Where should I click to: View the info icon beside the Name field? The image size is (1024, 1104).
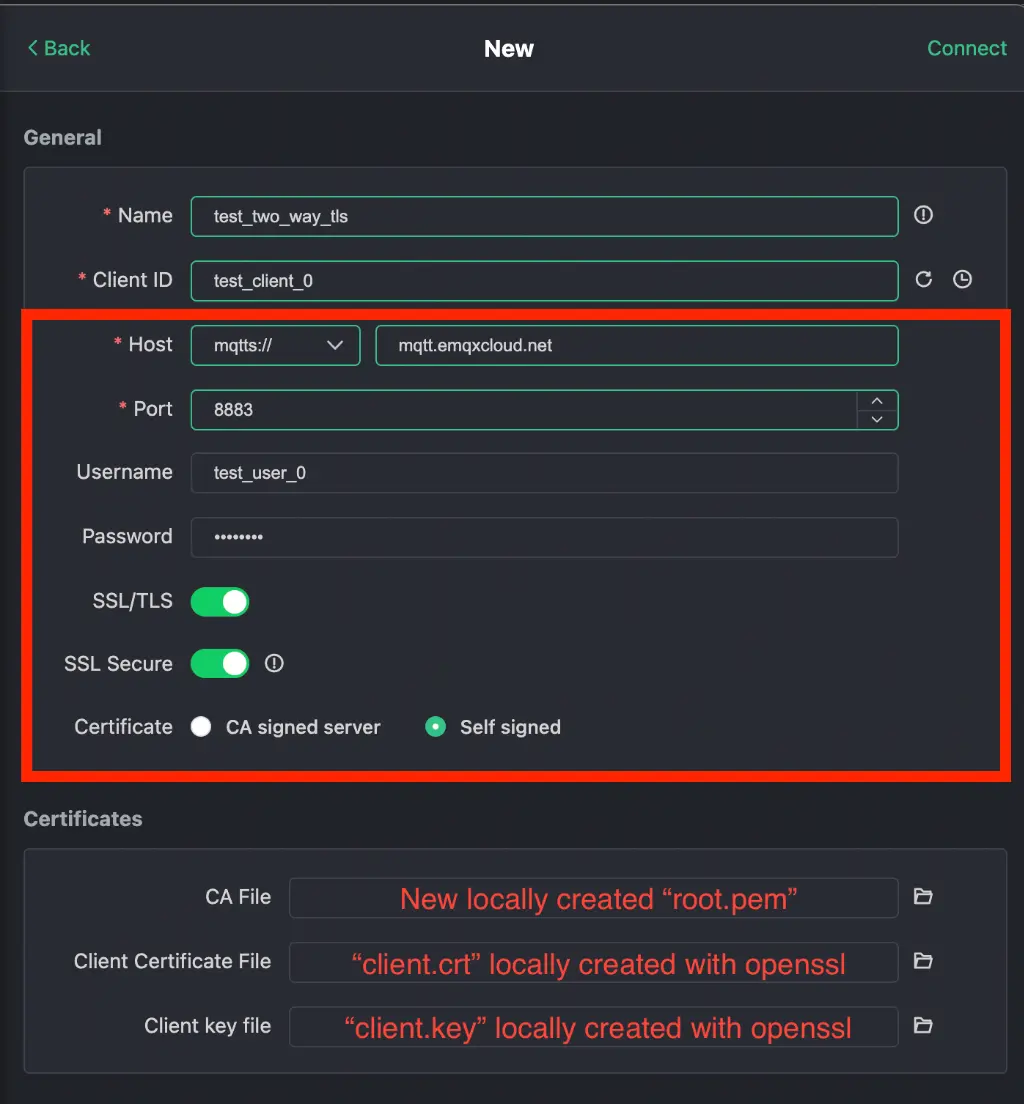923,215
